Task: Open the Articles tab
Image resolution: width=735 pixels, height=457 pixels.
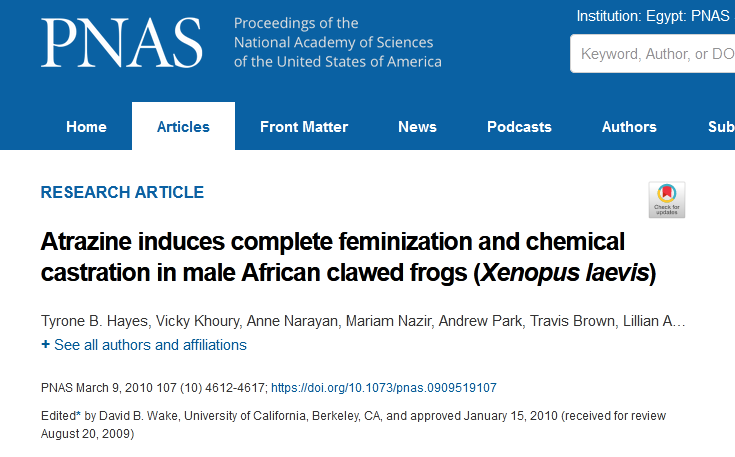Action: click(x=183, y=127)
